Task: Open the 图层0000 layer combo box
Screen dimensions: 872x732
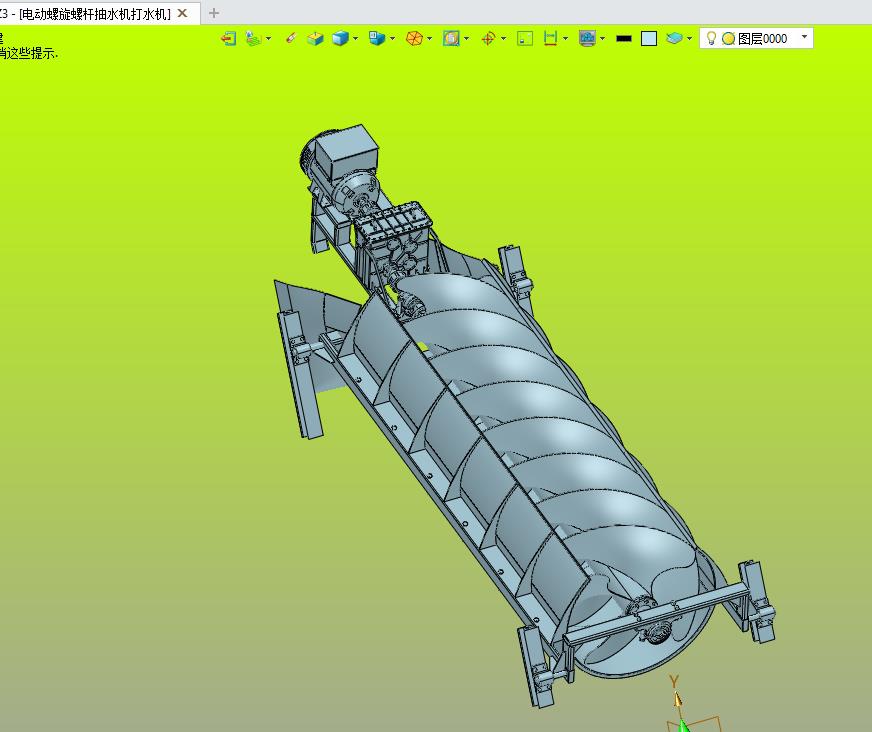Action: 756,38
